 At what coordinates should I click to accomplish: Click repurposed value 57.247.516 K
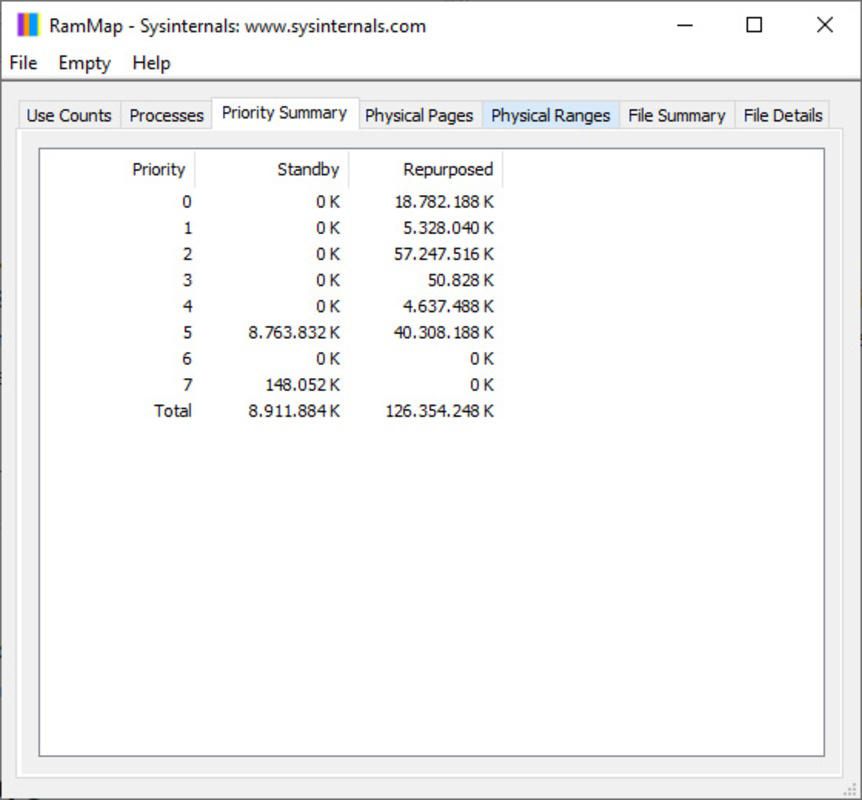point(444,254)
